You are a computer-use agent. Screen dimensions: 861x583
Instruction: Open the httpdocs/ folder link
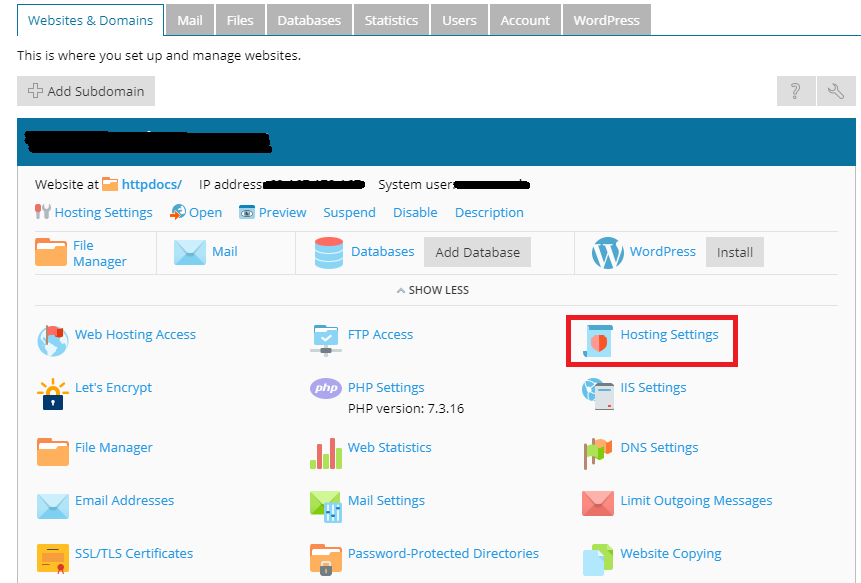(152, 184)
